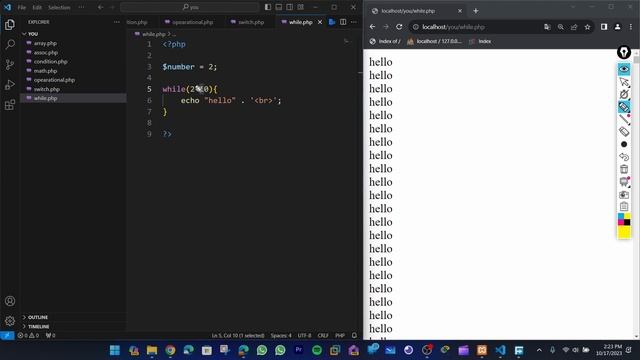The height and width of the screenshot is (360, 640).
Task: Open the browser zoom icon in address bar
Action: point(561,27)
